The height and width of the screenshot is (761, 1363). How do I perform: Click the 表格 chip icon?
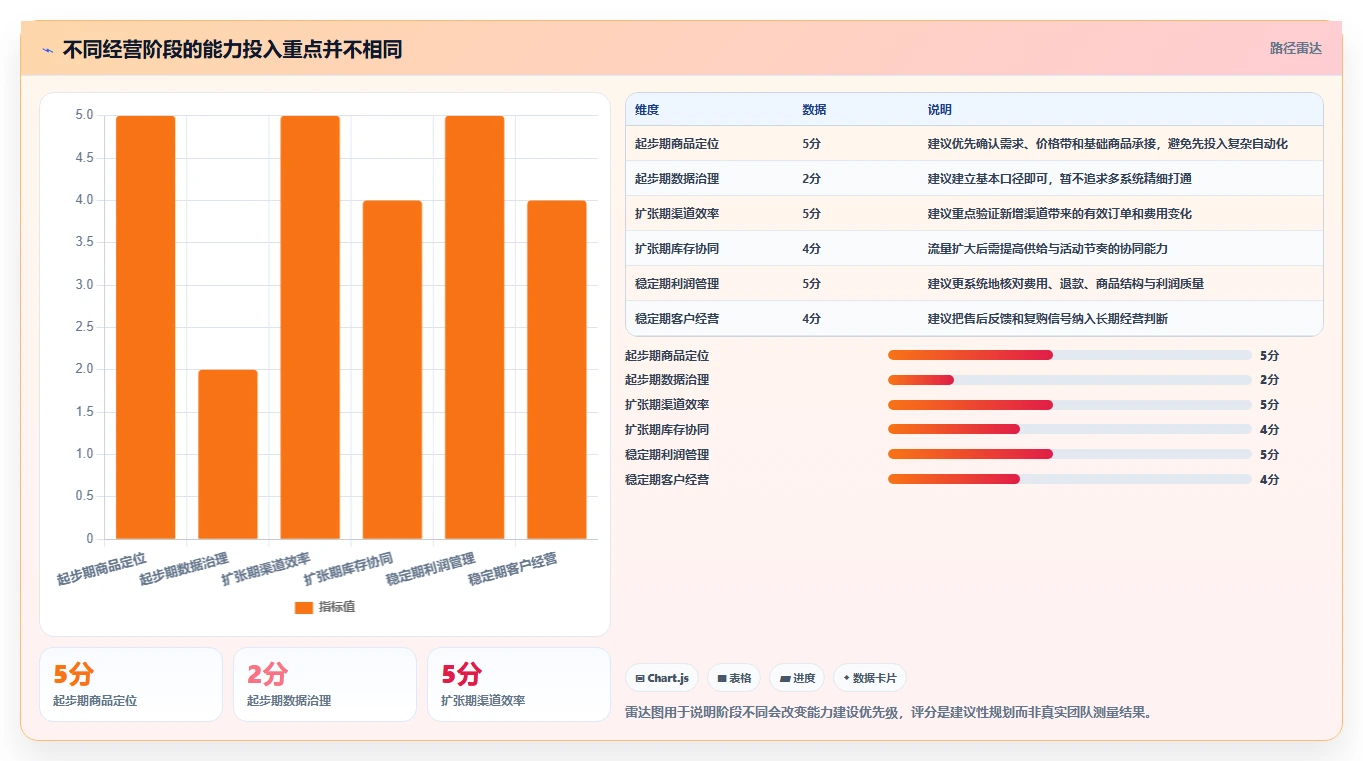[x=721, y=678]
